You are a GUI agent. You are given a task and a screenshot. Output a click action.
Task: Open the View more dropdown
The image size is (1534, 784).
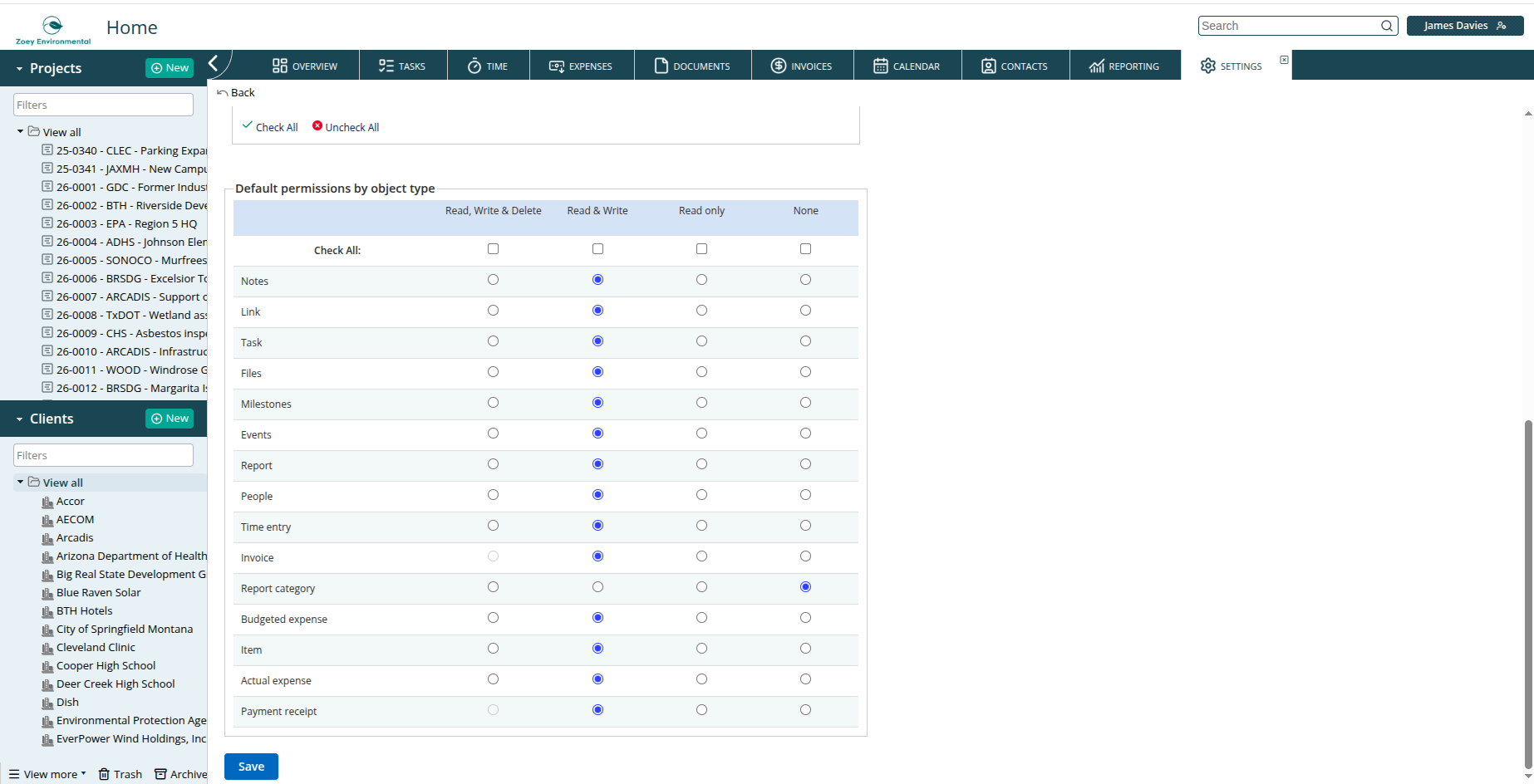coord(47,774)
